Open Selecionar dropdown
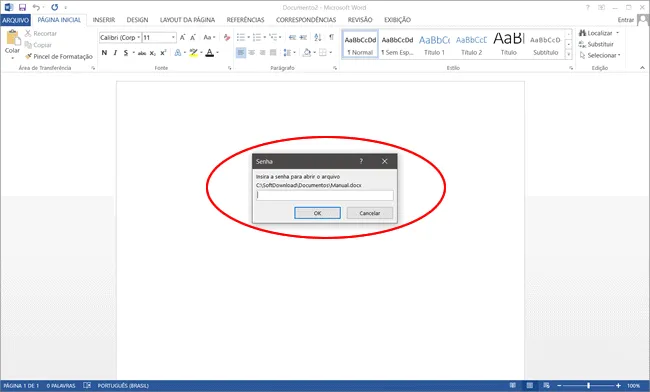The image size is (650, 392). pos(600,56)
